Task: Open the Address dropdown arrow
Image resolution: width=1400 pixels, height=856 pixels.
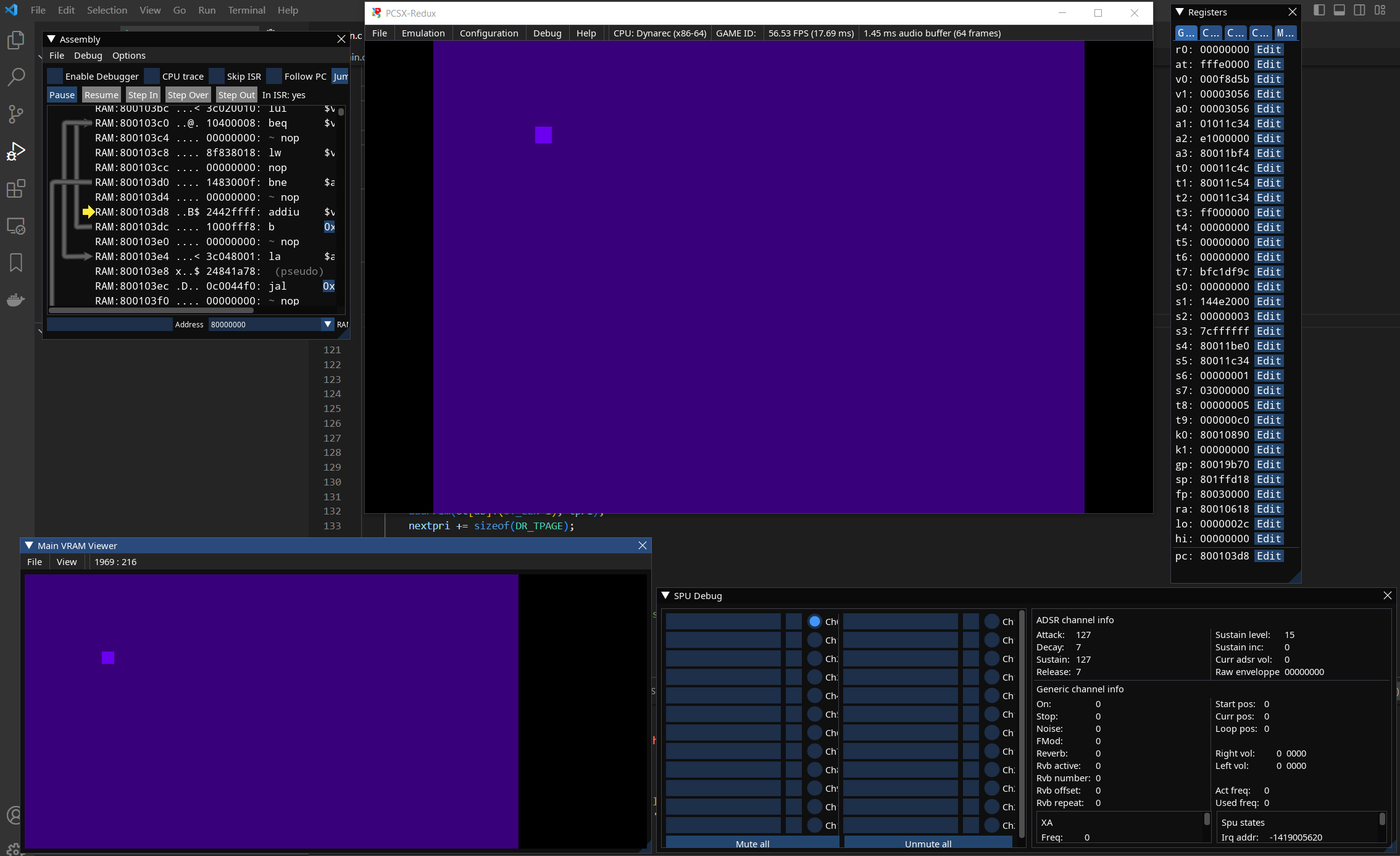Action: click(328, 324)
